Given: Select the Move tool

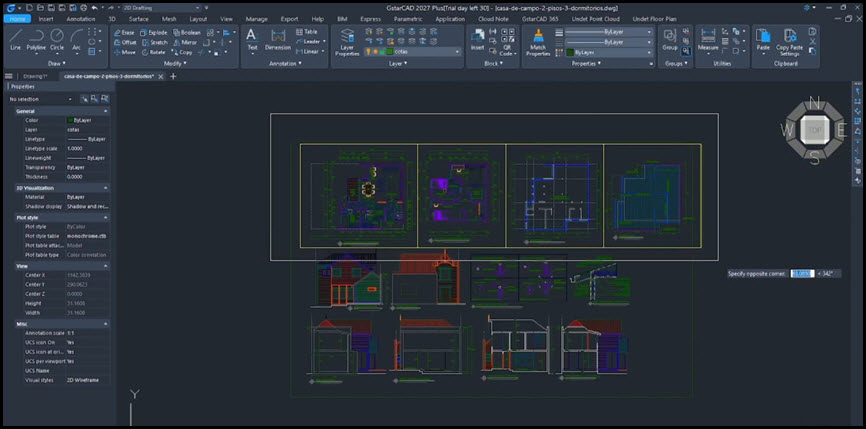Looking at the screenshot, I should [x=124, y=52].
